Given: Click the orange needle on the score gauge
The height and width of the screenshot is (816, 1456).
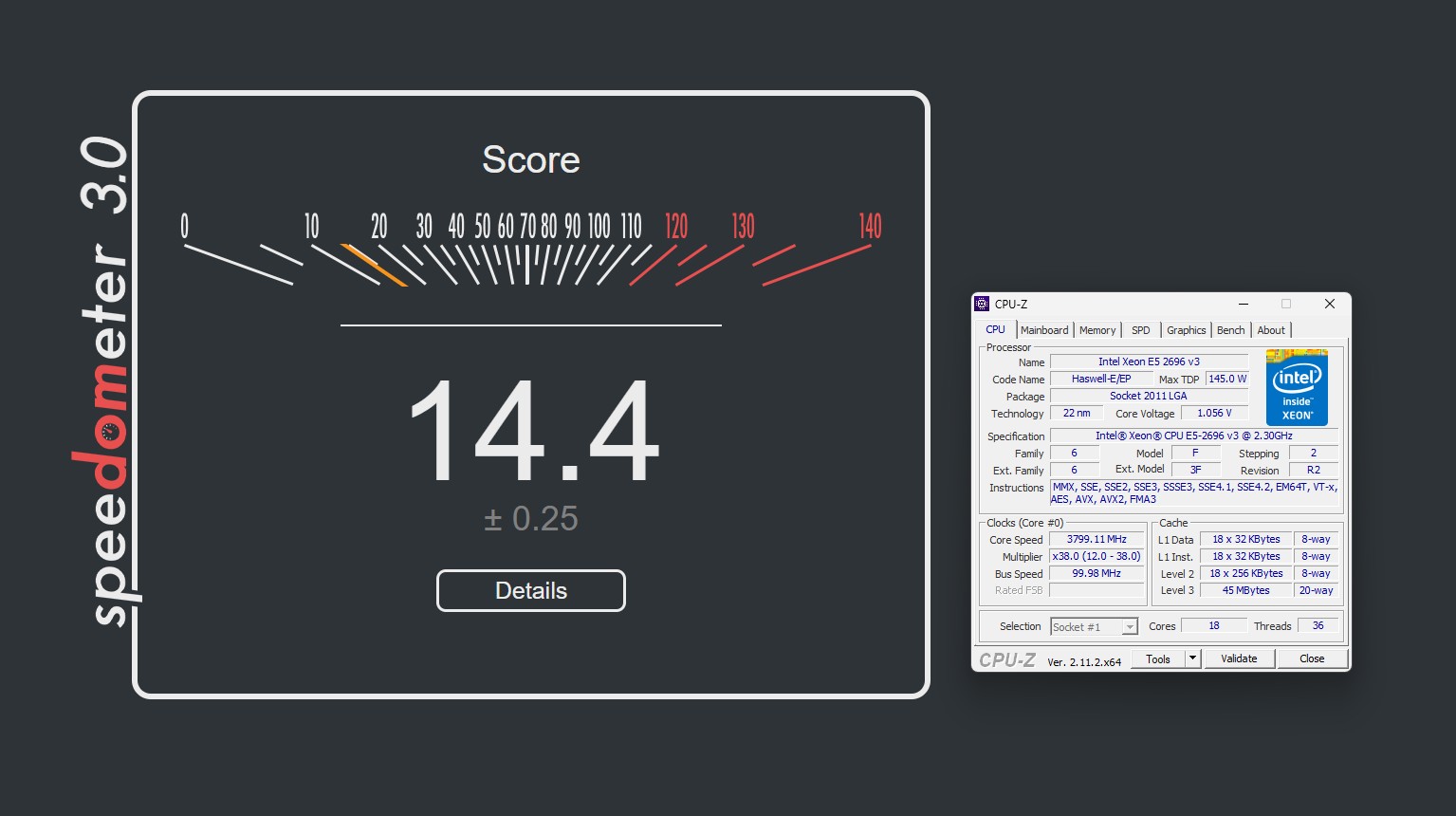Looking at the screenshot, I should pyautogui.click(x=374, y=266).
